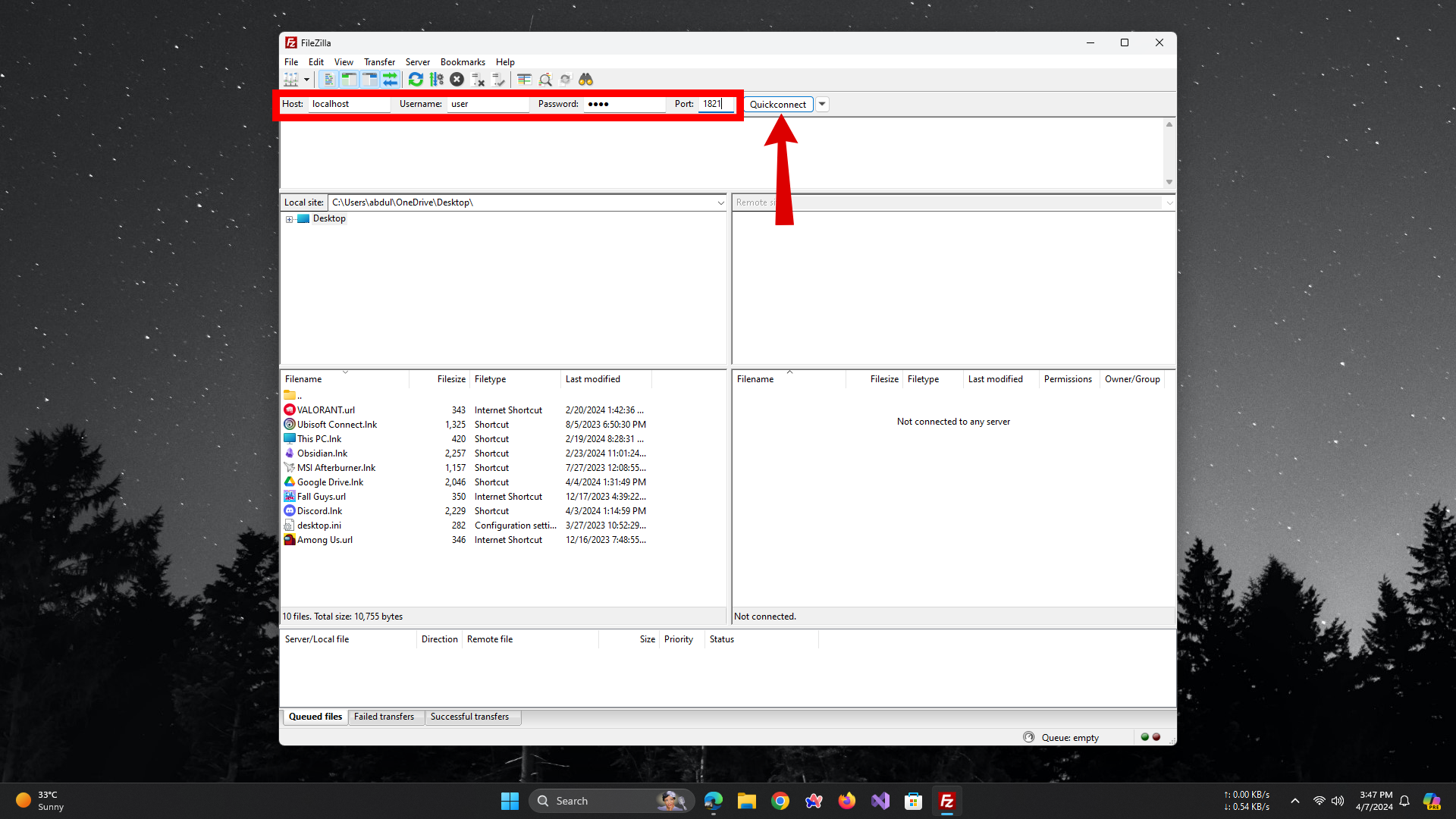Click Disconnect from server icon
This screenshot has width=1456, height=819.
click(x=478, y=80)
